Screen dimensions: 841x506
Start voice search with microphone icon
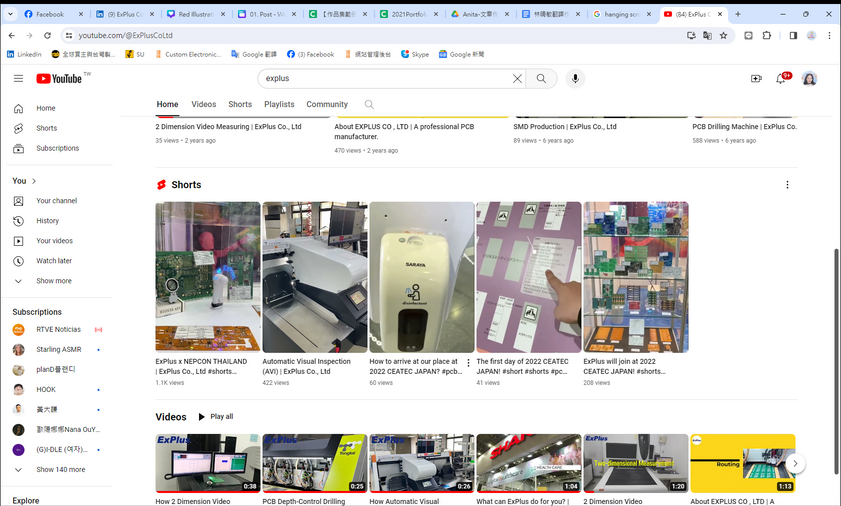575,78
